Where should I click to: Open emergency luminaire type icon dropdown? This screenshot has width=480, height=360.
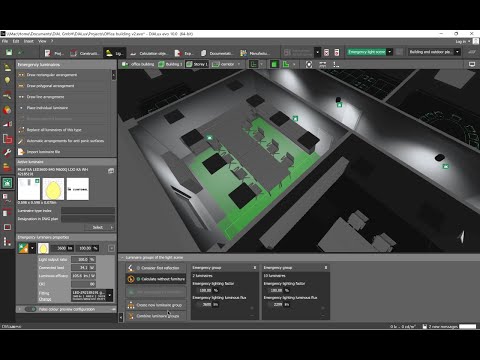click(x=32, y=248)
